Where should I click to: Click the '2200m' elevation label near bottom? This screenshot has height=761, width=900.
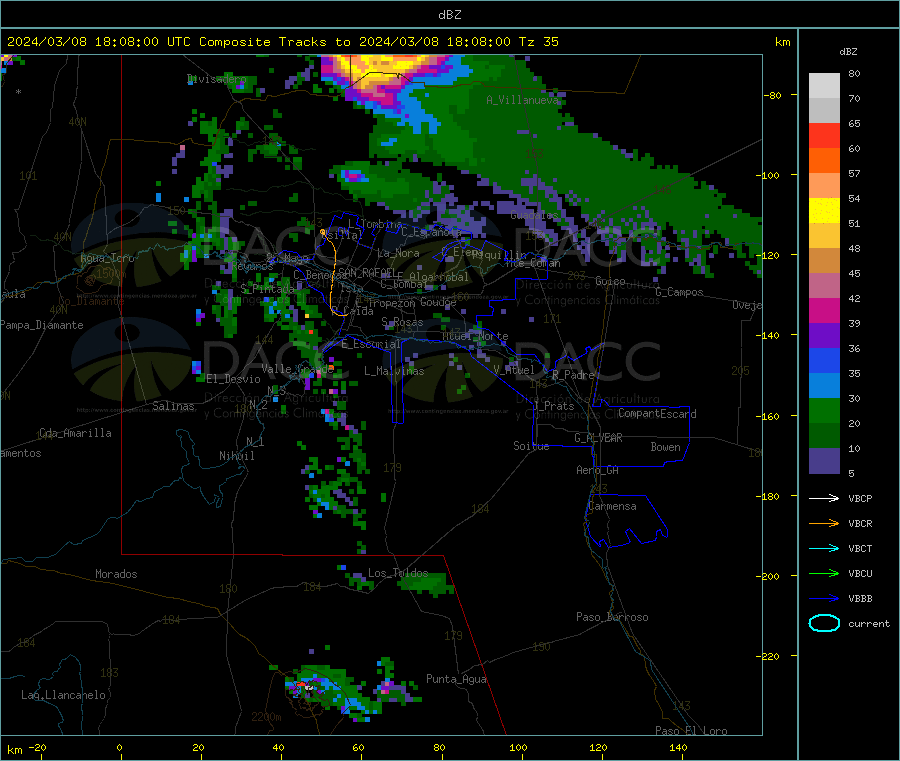point(266,717)
